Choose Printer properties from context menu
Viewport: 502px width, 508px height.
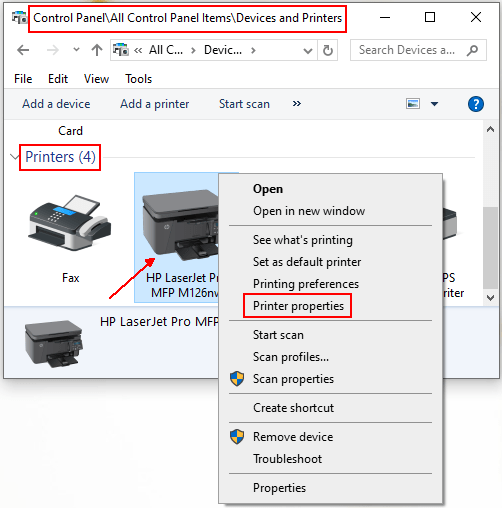[x=298, y=306]
